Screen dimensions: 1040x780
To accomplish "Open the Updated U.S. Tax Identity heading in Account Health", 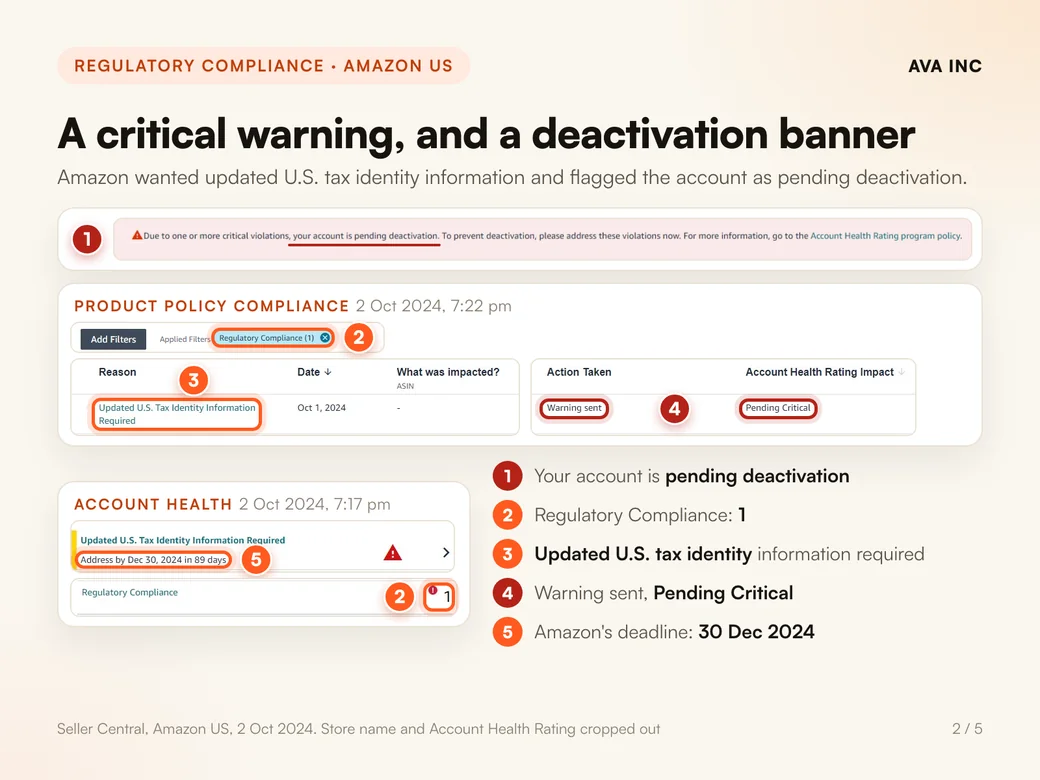I will click(x=182, y=540).
